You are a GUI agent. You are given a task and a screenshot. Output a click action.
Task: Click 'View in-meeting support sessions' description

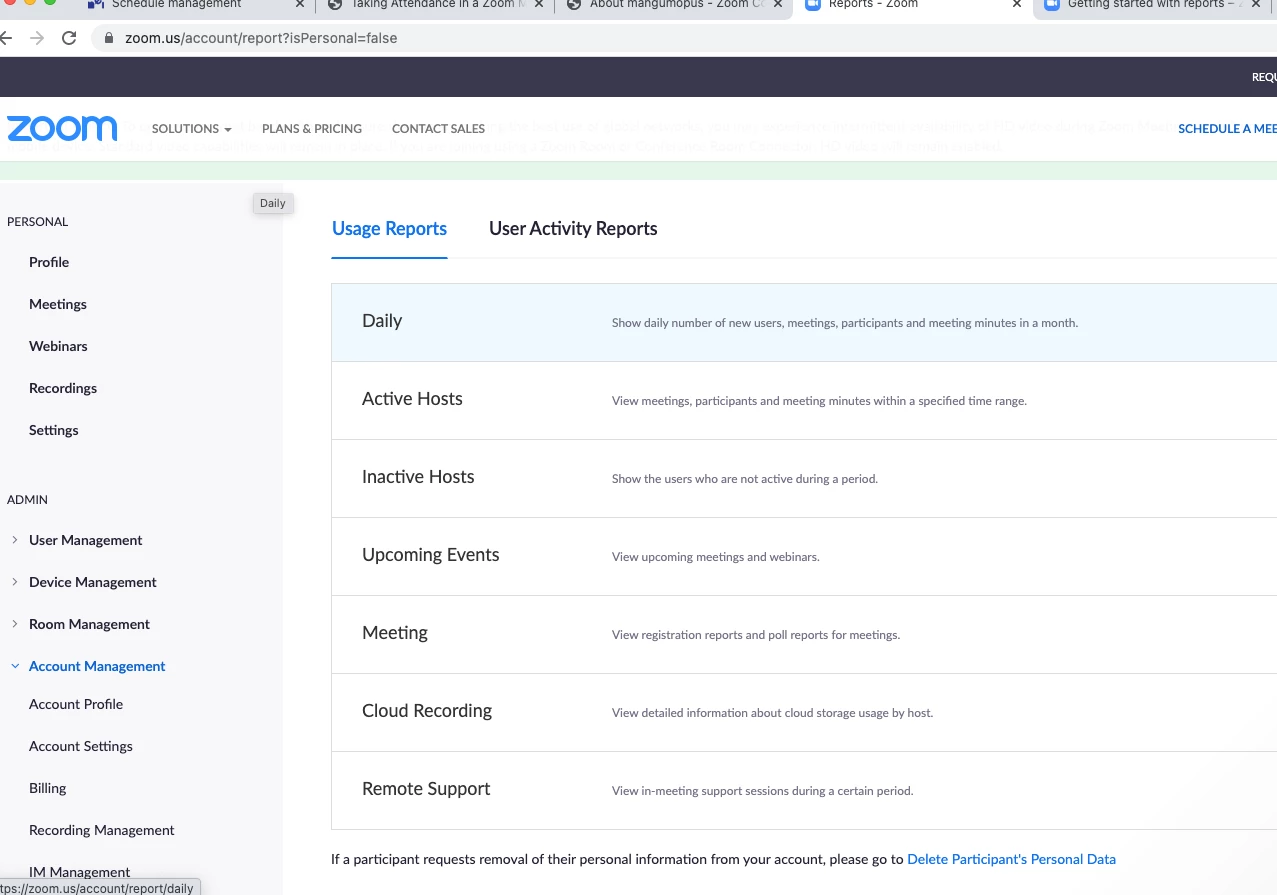tap(762, 791)
